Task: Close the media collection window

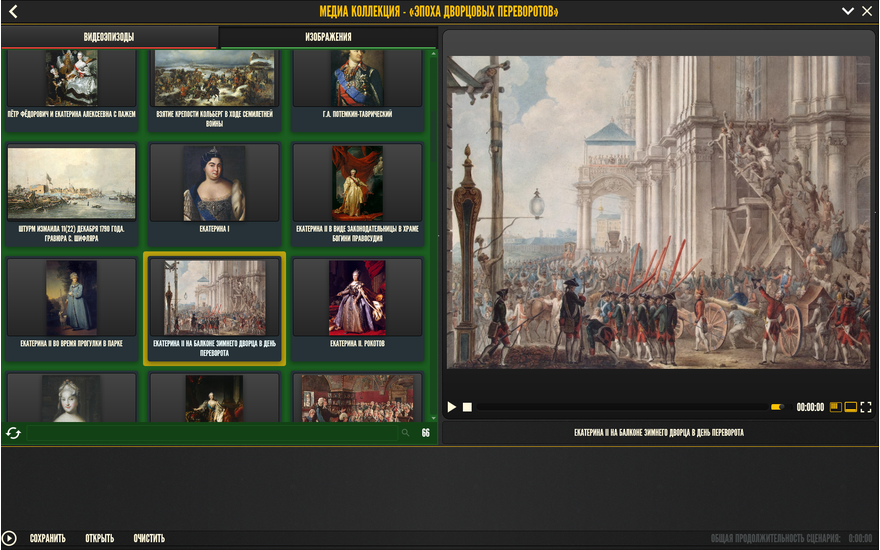Action: coord(867,11)
